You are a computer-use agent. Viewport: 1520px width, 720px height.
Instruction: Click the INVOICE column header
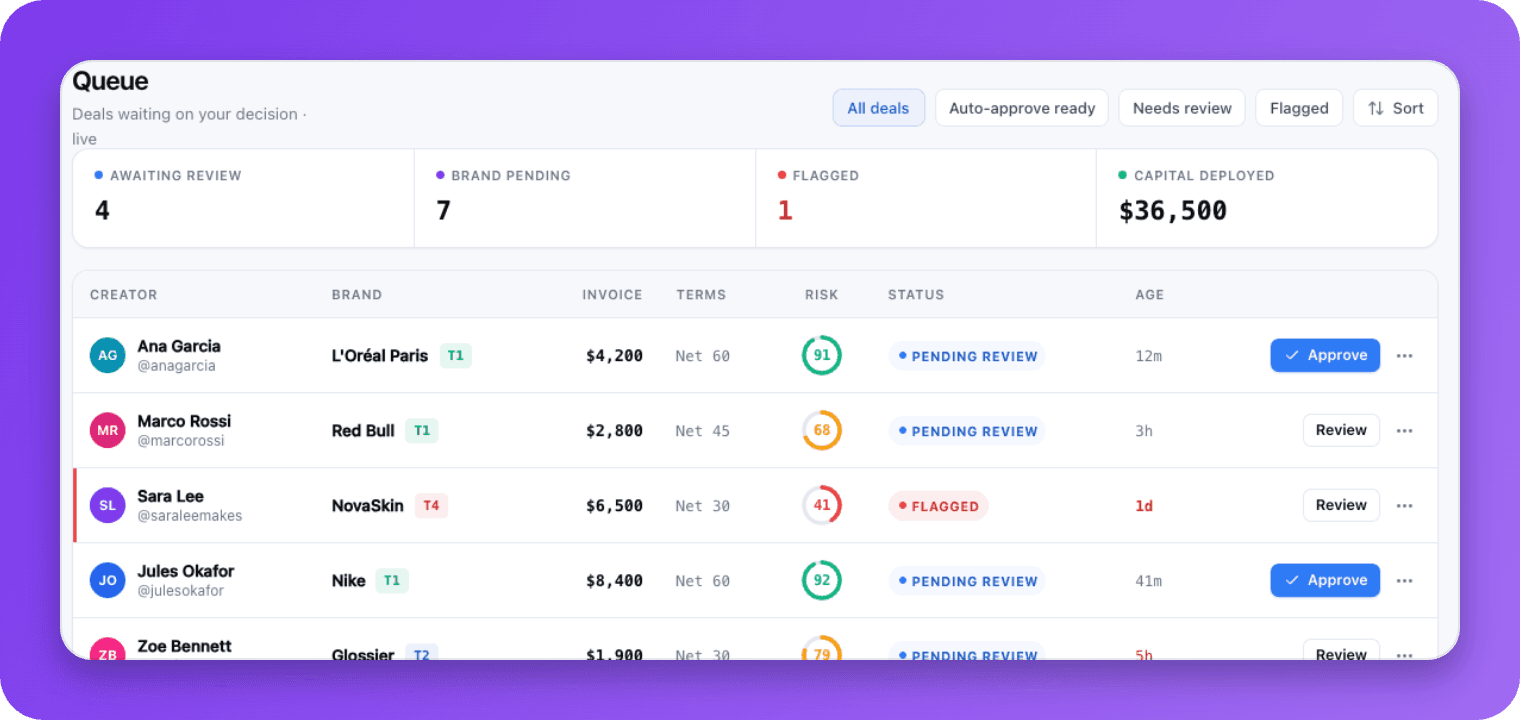tap(612, 295)
